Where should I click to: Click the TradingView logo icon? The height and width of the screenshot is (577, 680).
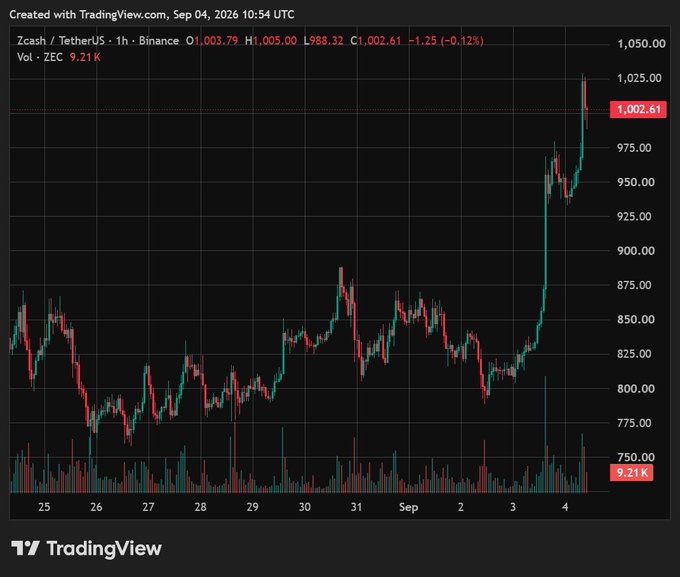point(25,548)
